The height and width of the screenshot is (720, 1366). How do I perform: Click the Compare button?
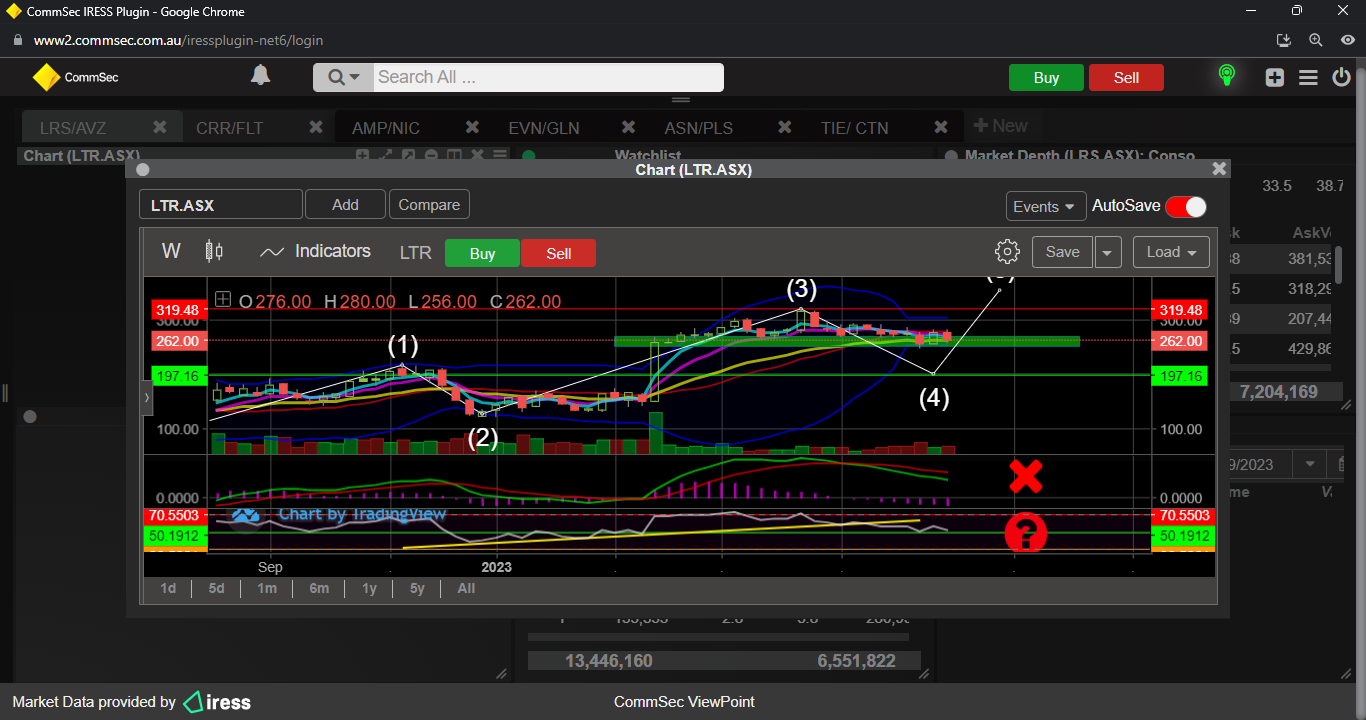coord(429,205)
